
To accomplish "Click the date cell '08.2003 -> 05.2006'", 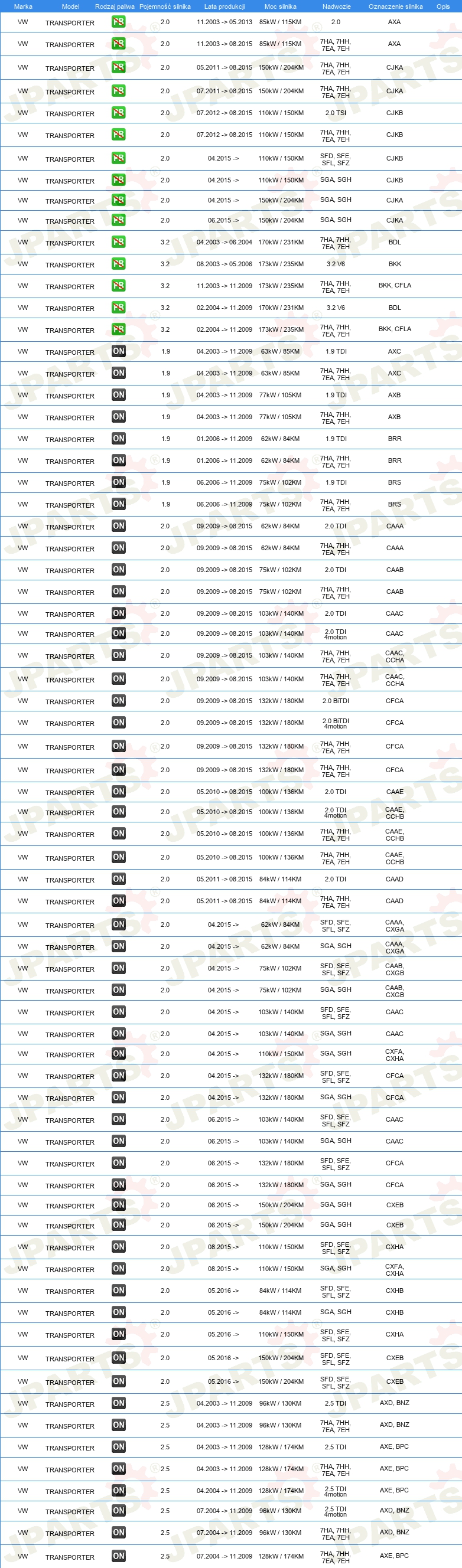I will (x=225, y=264).
